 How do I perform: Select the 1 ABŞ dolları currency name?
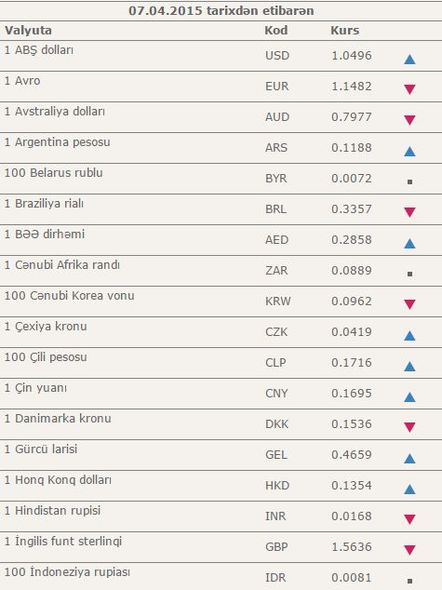pyautogui.click(x=39, y=50)
